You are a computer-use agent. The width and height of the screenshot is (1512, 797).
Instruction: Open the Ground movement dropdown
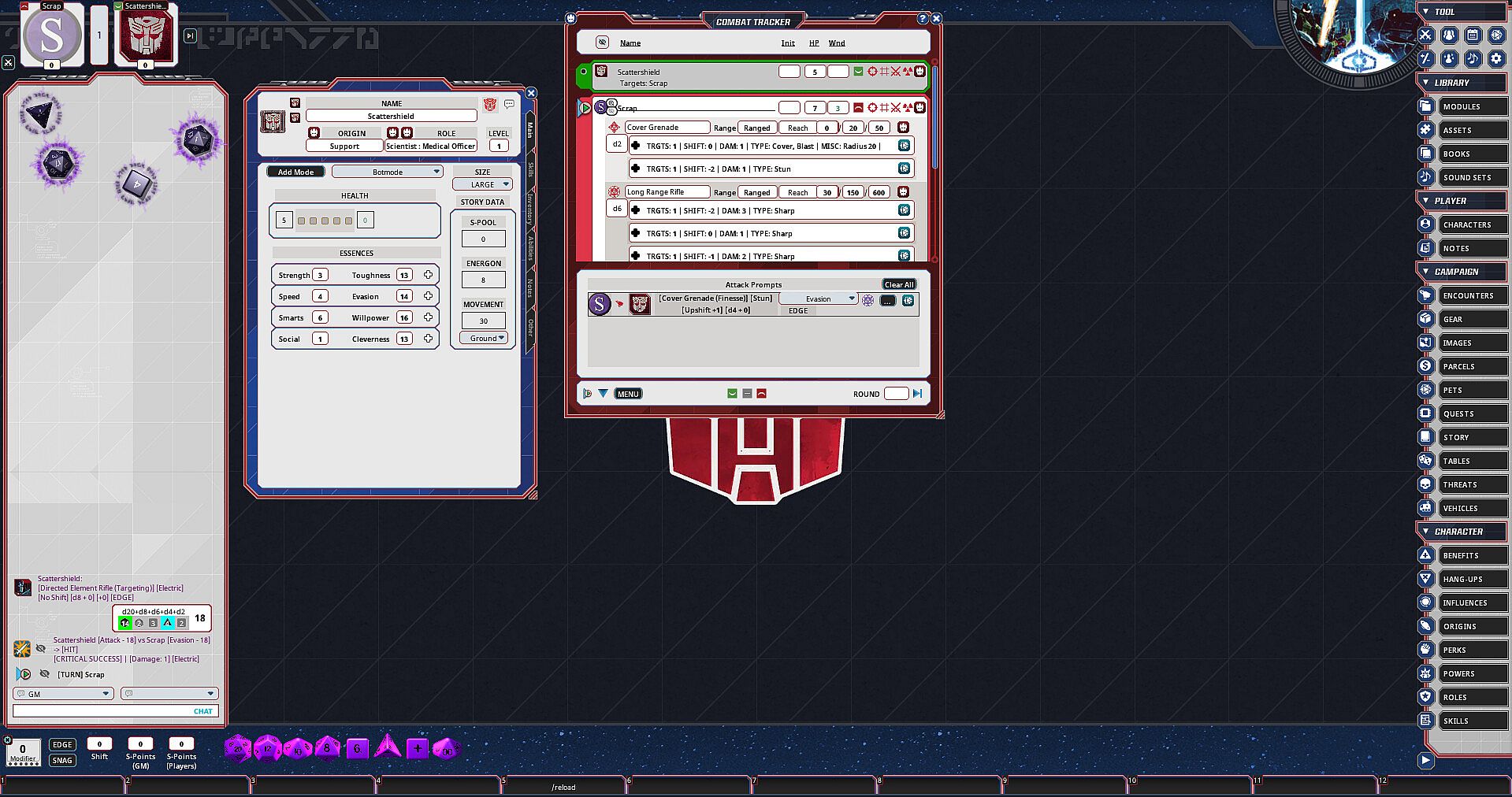coord(484,339)
